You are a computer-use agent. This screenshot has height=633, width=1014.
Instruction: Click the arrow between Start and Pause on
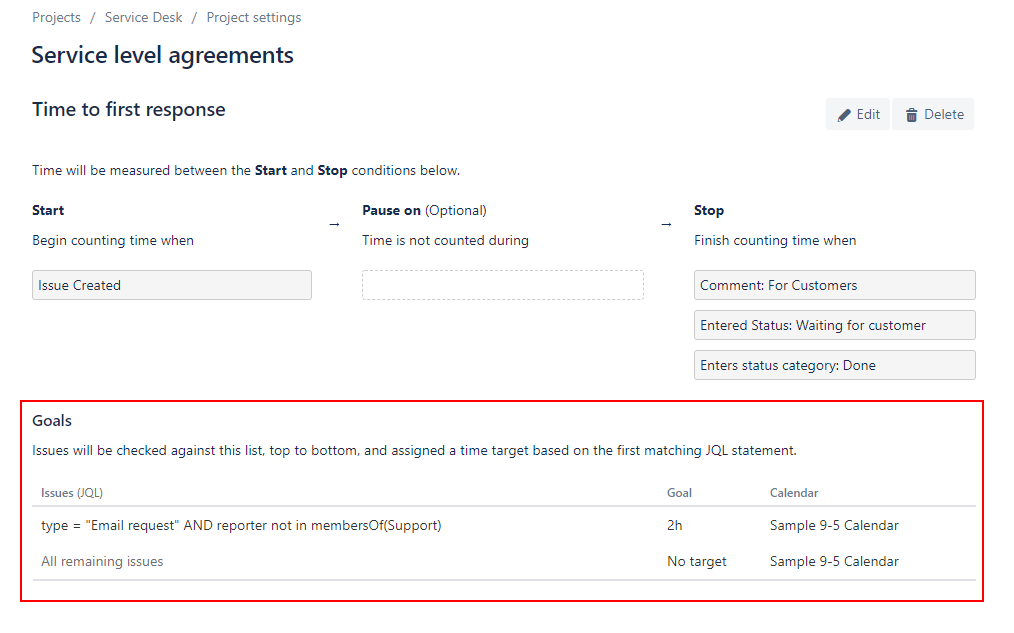pyautogui.click(x=334, y=224)
